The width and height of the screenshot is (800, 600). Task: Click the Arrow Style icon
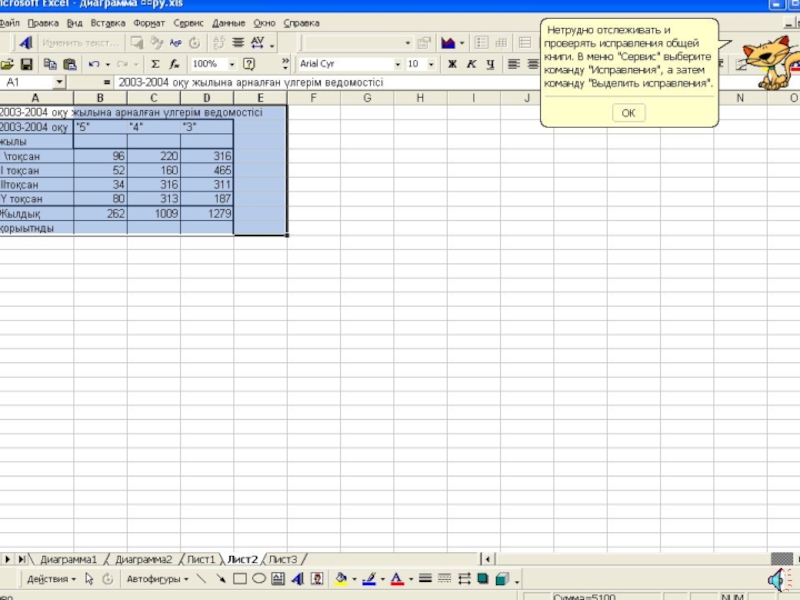point(464,579)
